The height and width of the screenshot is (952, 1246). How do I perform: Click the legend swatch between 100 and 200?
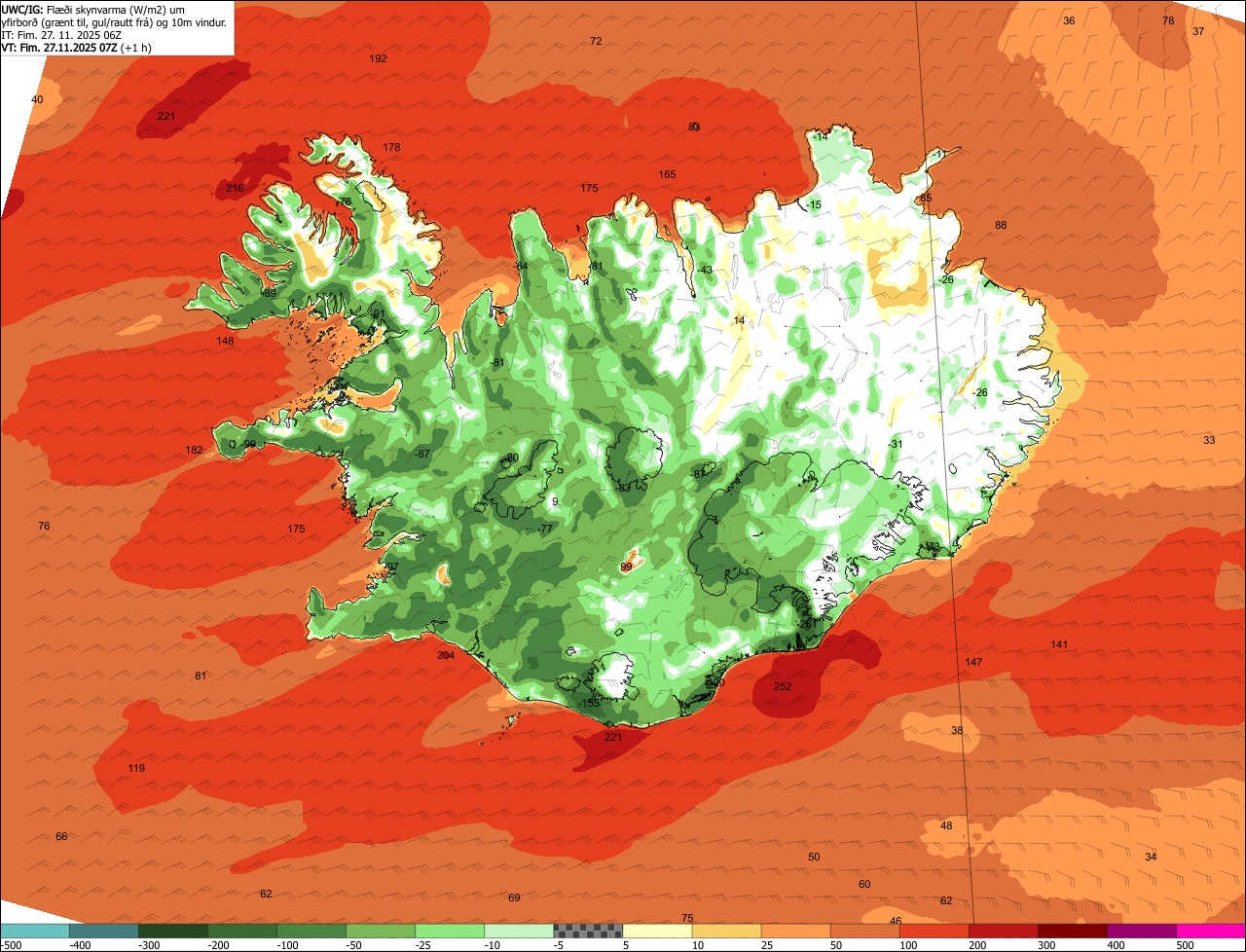pyautogui.click(x=934, y=931)
